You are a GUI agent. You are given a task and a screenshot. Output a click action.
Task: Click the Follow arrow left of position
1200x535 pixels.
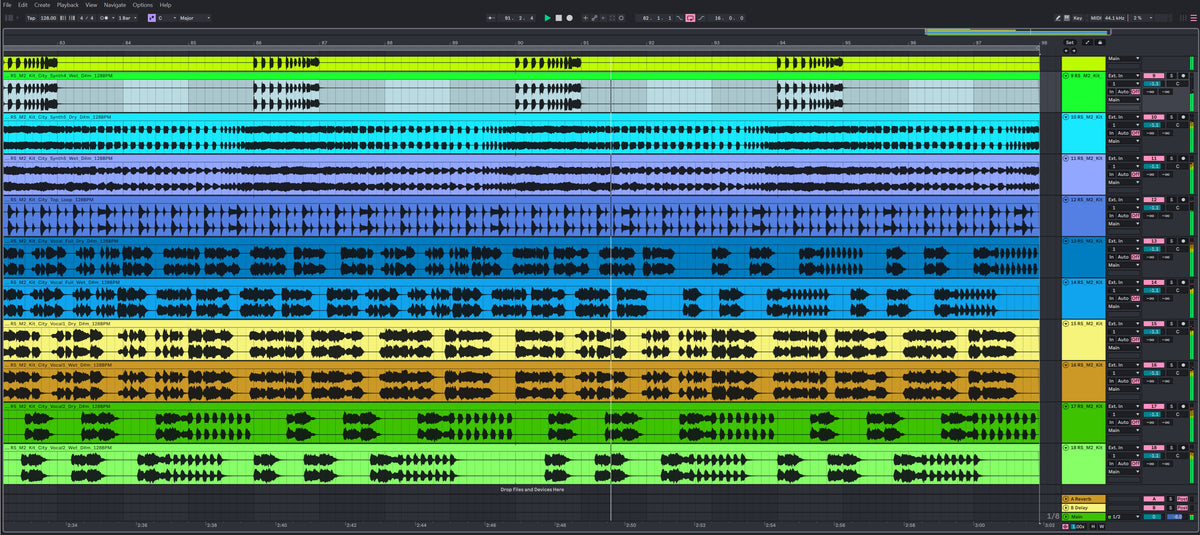[491, 18]
